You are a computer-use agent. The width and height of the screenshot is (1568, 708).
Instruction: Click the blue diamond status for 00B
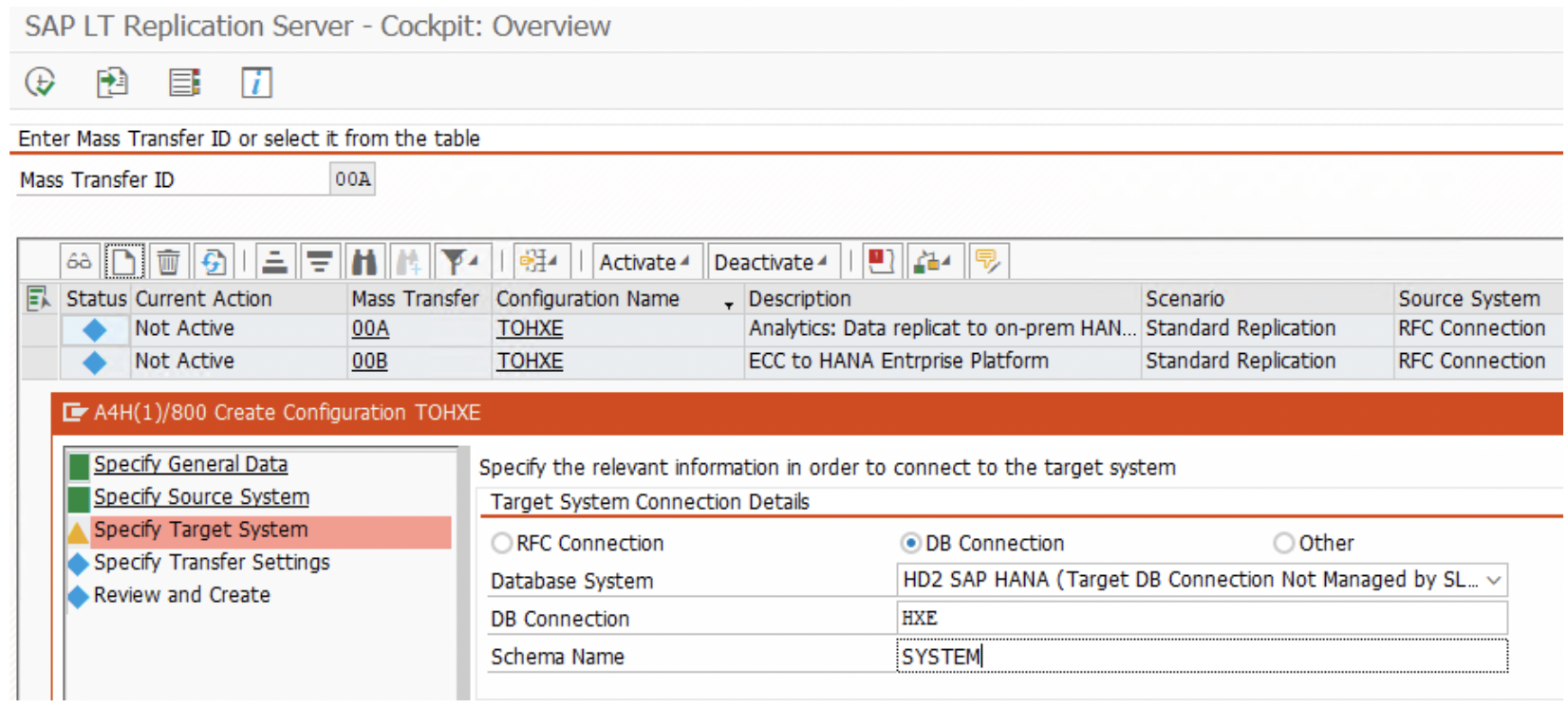[95, 363]
